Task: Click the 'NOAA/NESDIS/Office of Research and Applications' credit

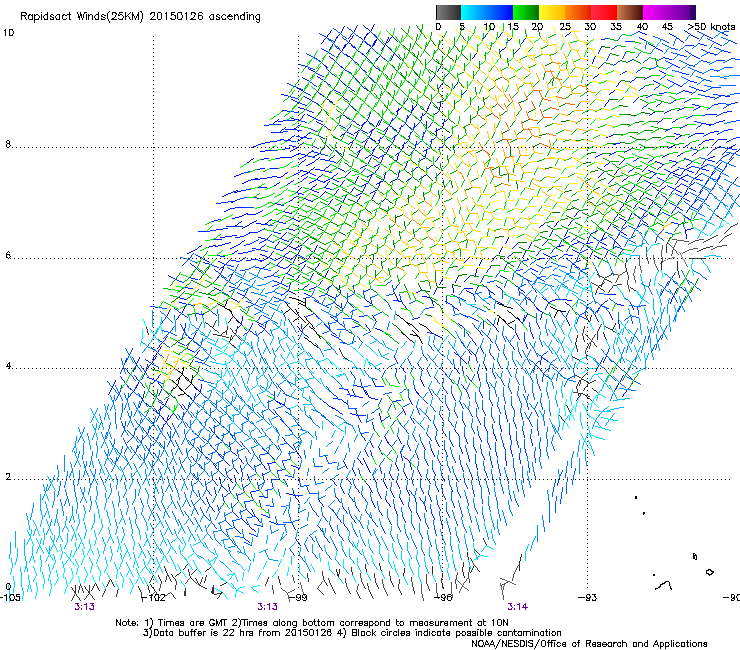Action: 589,644
